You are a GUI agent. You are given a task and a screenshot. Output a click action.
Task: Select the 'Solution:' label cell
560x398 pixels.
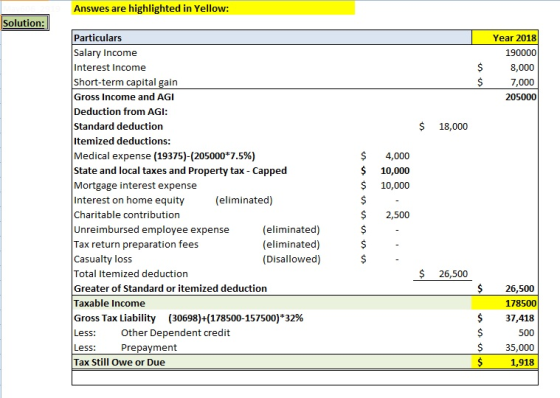pos(24,23)
